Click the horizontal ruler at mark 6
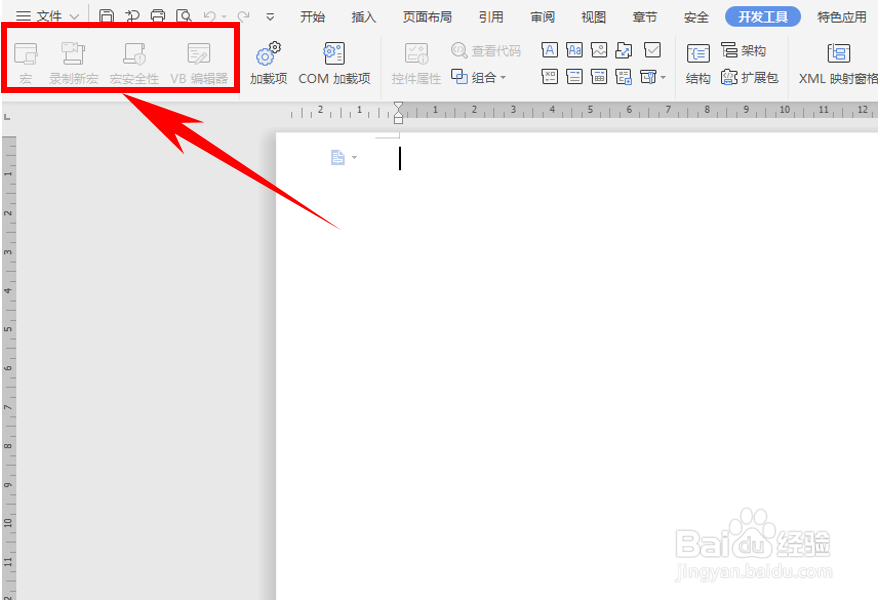This screenshot has height=602, width=880. coord(629,110)
